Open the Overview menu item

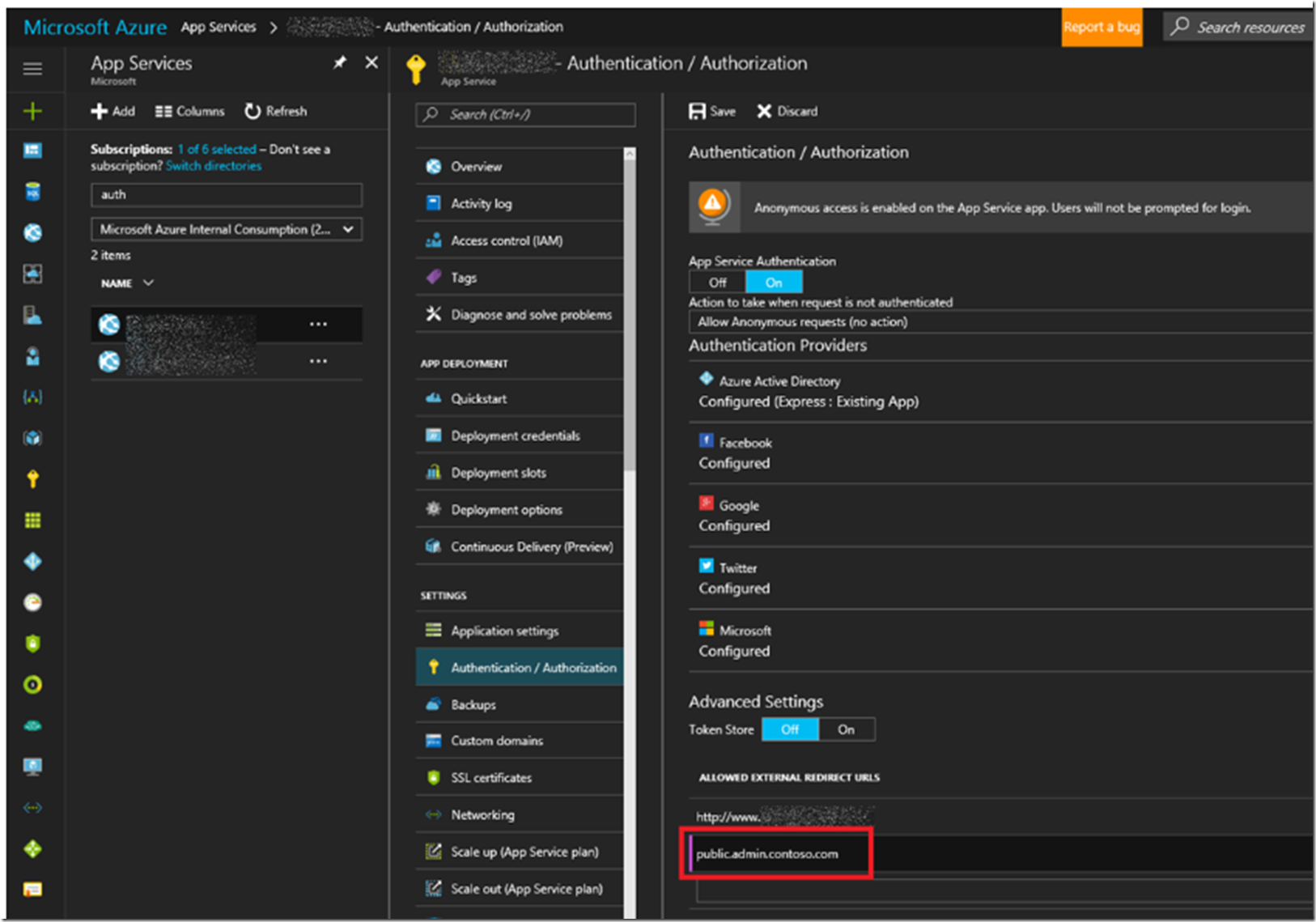pyautogui.click(x=520, y=166)
